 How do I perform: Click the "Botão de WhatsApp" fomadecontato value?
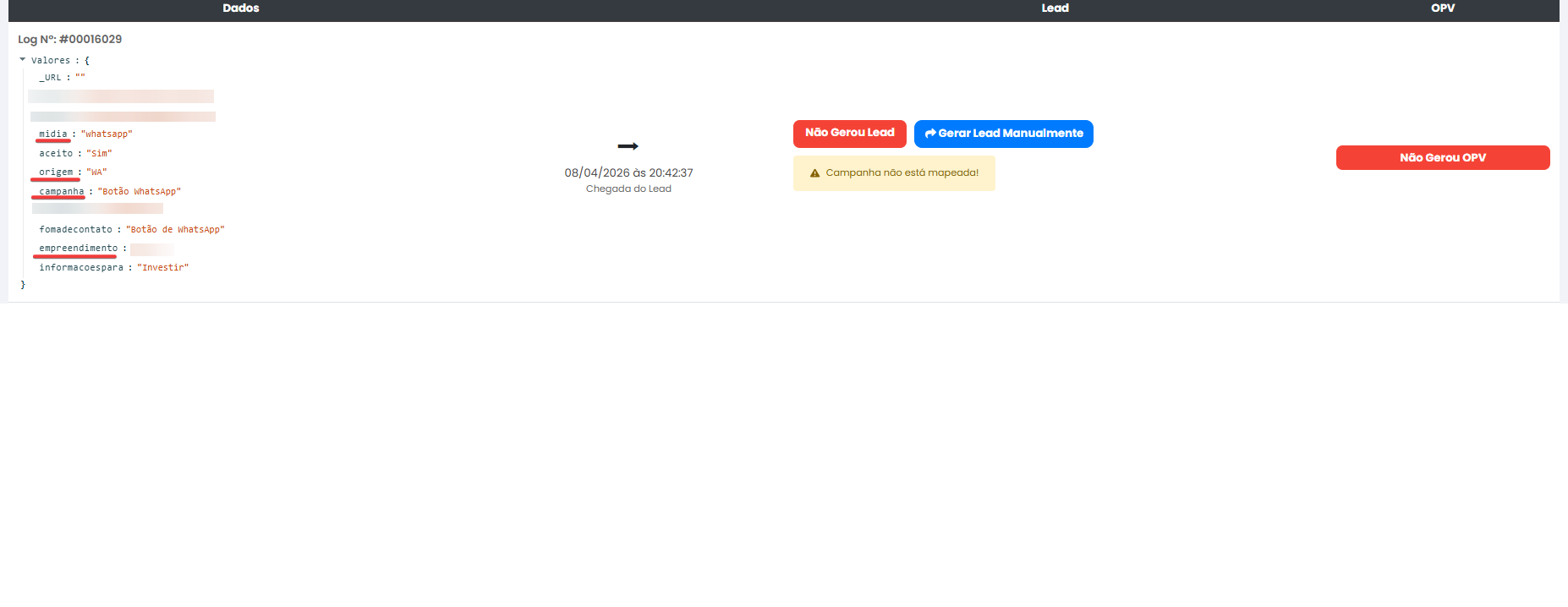click(x=175, y=230)
